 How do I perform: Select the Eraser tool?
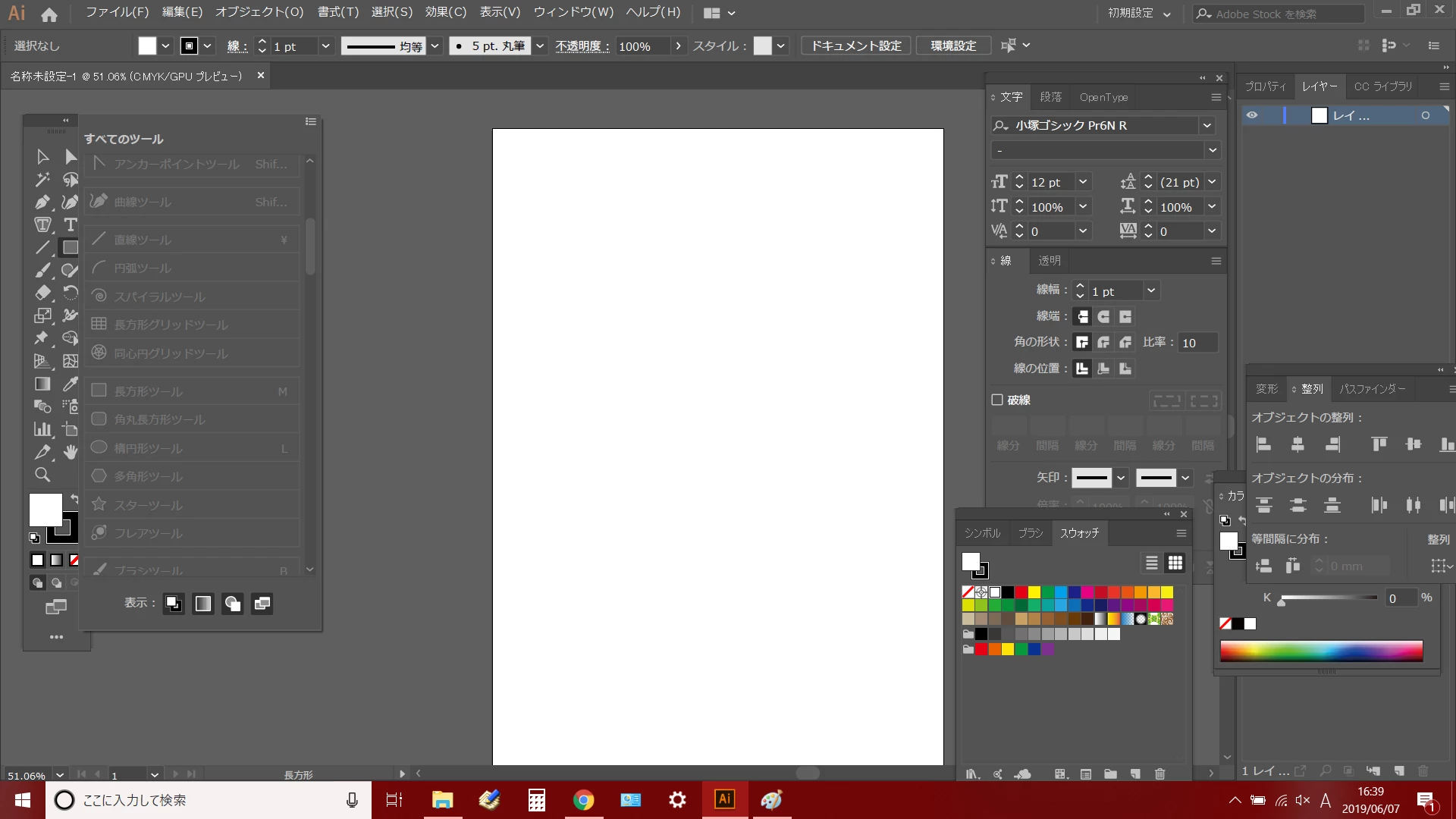[42, 293]
